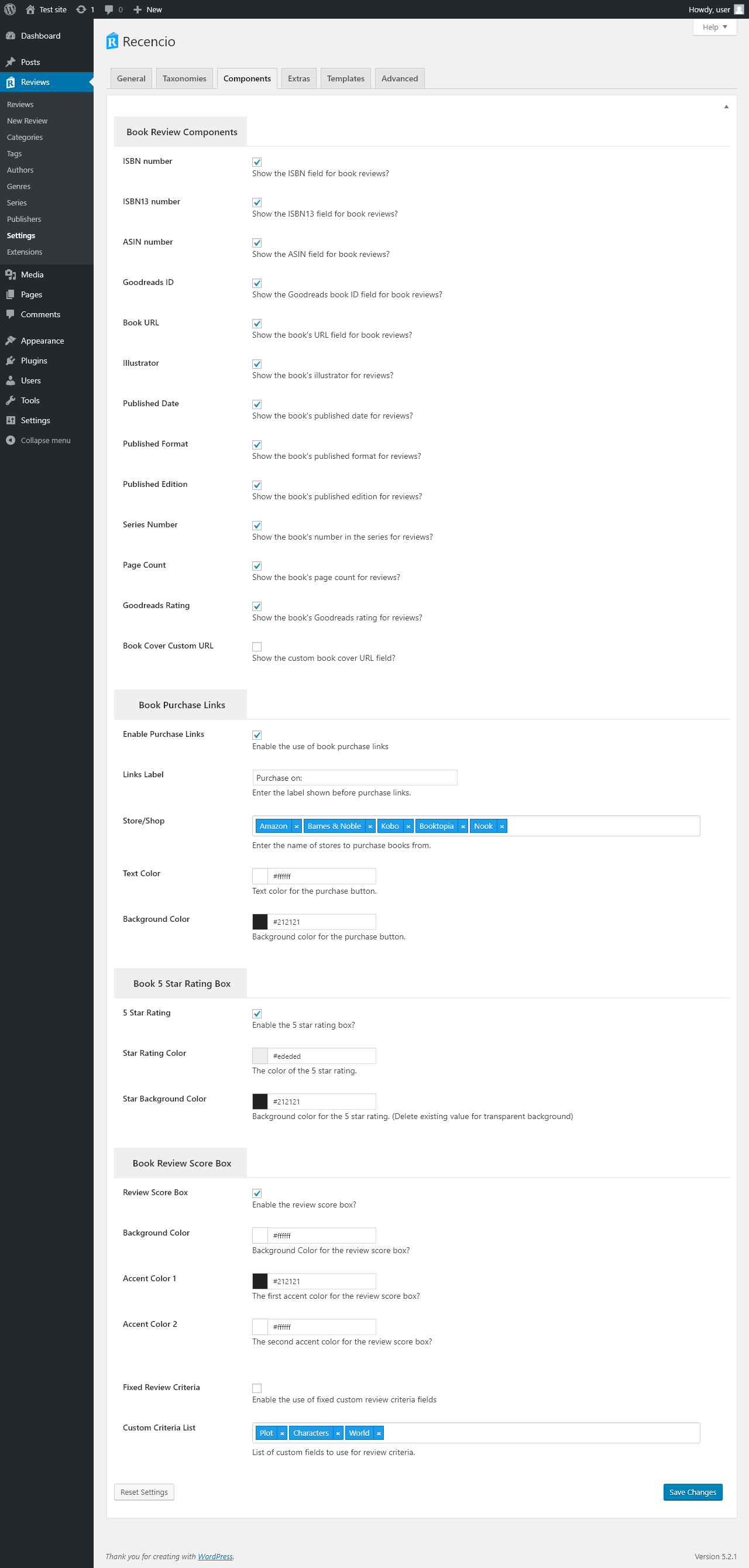The image size is (749, 1568).
Task: Open the Templates tab
Action: click(x=346, y=78)
